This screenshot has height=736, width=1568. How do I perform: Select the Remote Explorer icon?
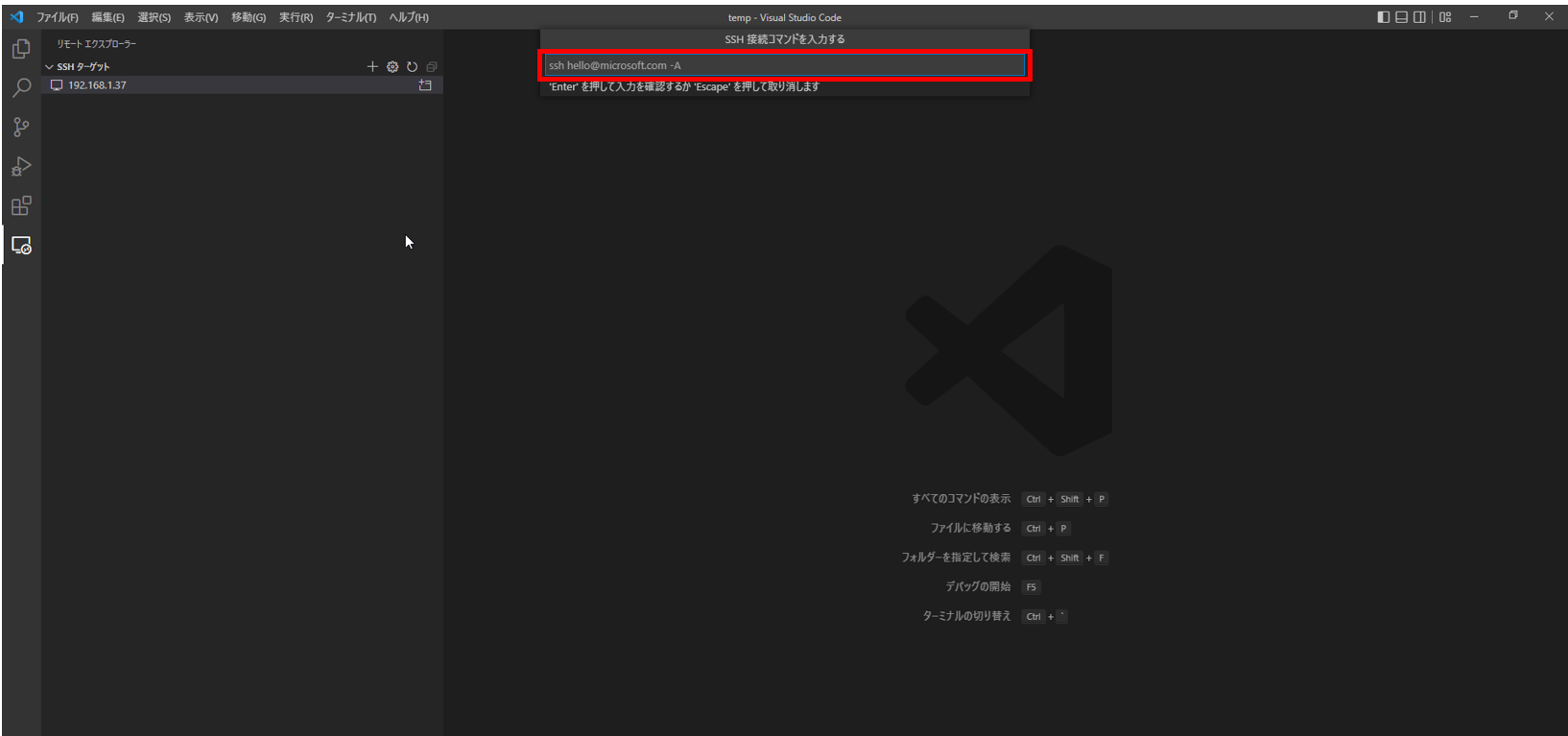[21, 246]
